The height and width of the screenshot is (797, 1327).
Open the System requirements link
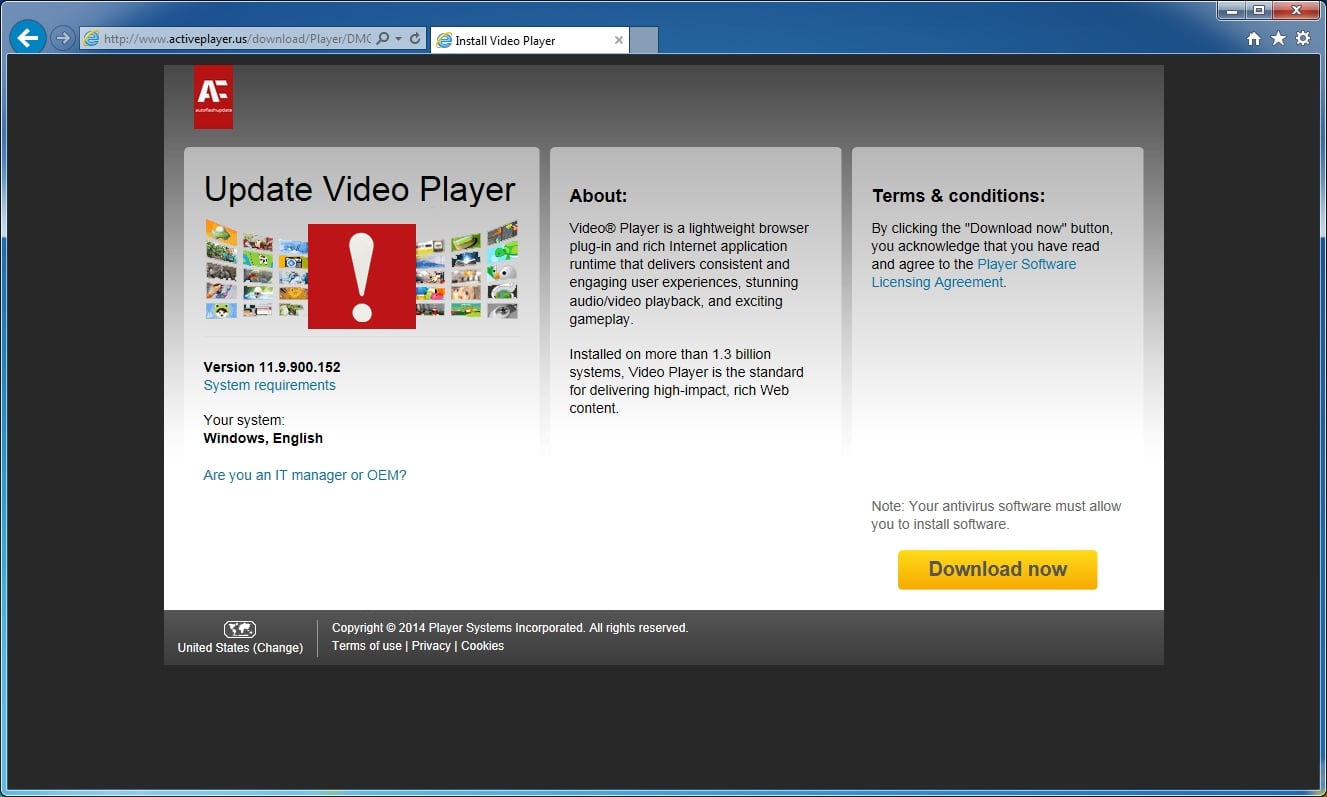click(269, 385)
